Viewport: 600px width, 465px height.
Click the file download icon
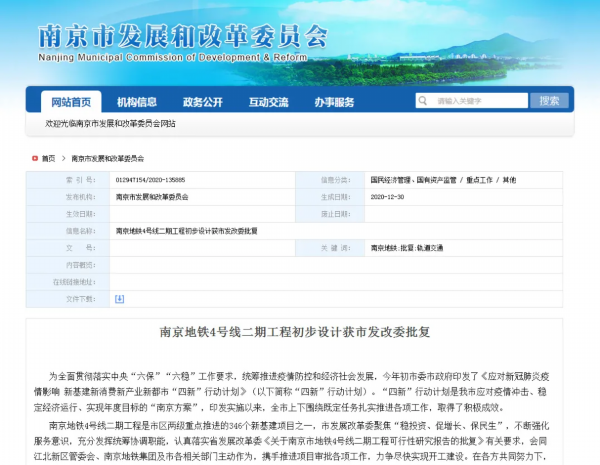[x=119, y=299]
